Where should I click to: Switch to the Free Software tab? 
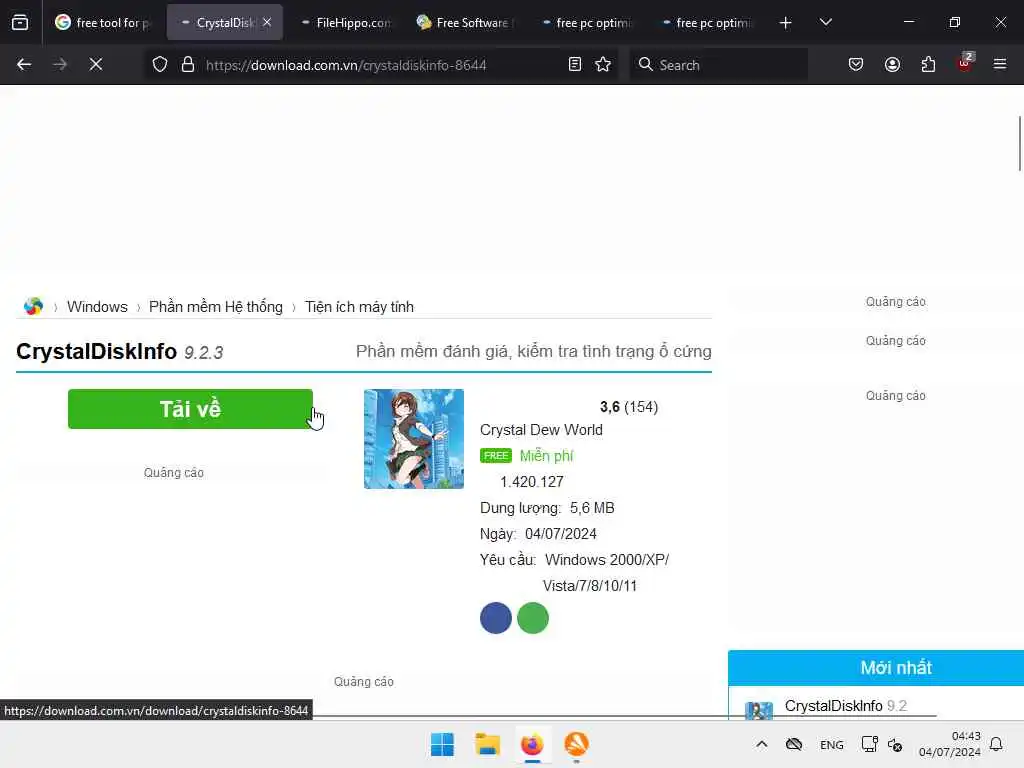click(x=465, y=23)
